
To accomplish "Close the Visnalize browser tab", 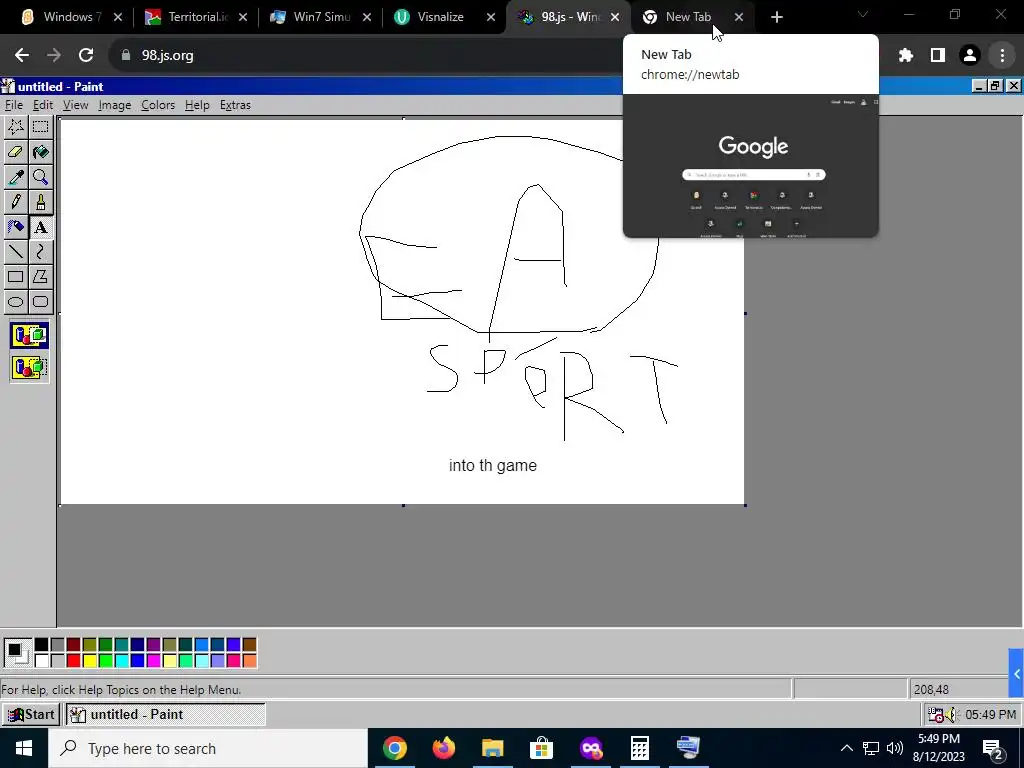I will [491, 18].
